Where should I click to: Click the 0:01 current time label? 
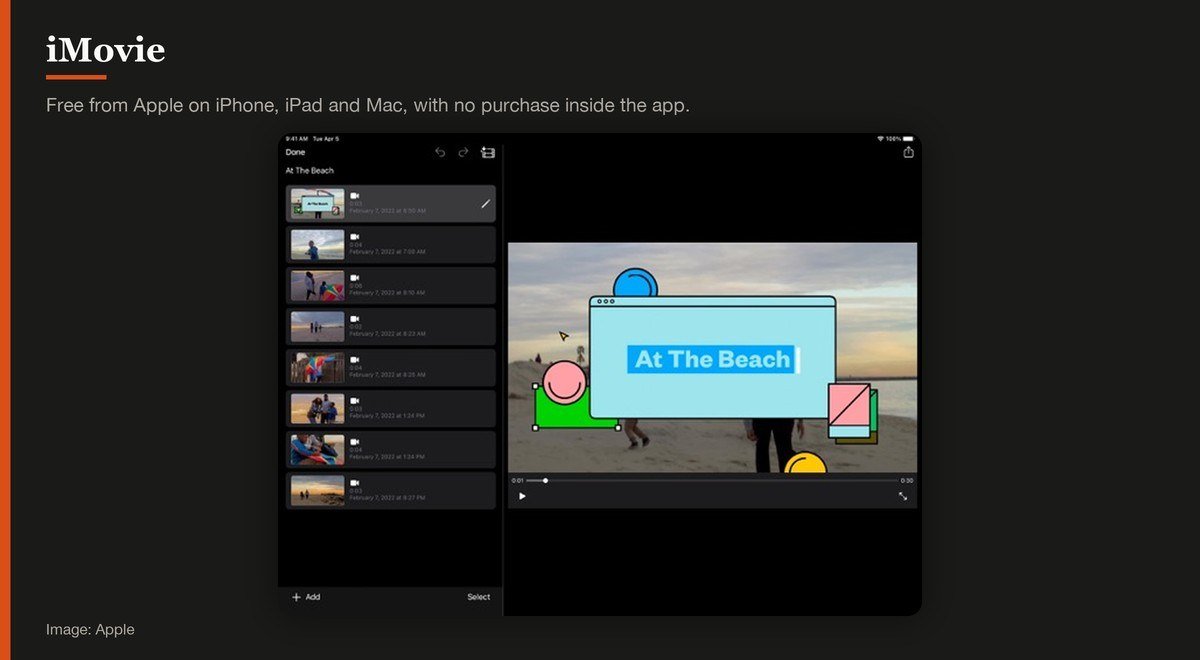click(517, 480)
